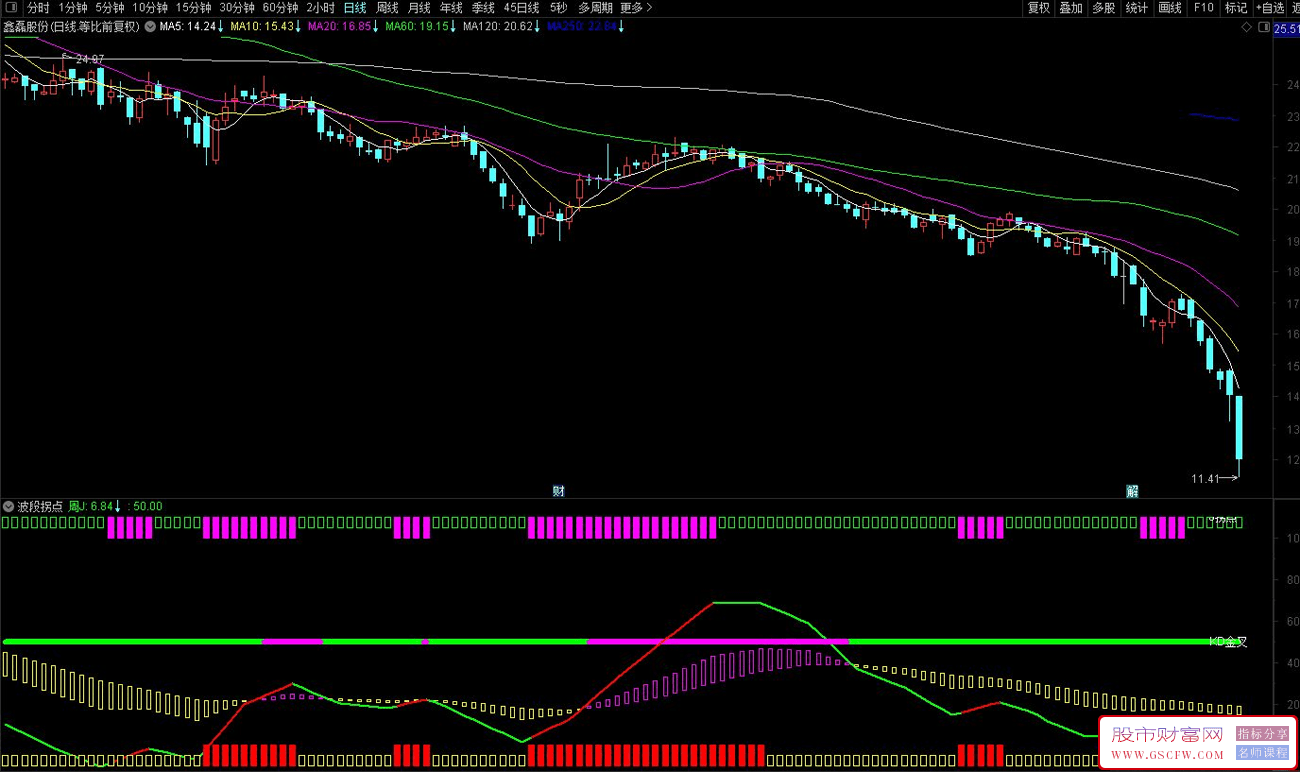Select the 60分钟 period tab
Screen dimensions: 1300x772
[x=280, y=7]
